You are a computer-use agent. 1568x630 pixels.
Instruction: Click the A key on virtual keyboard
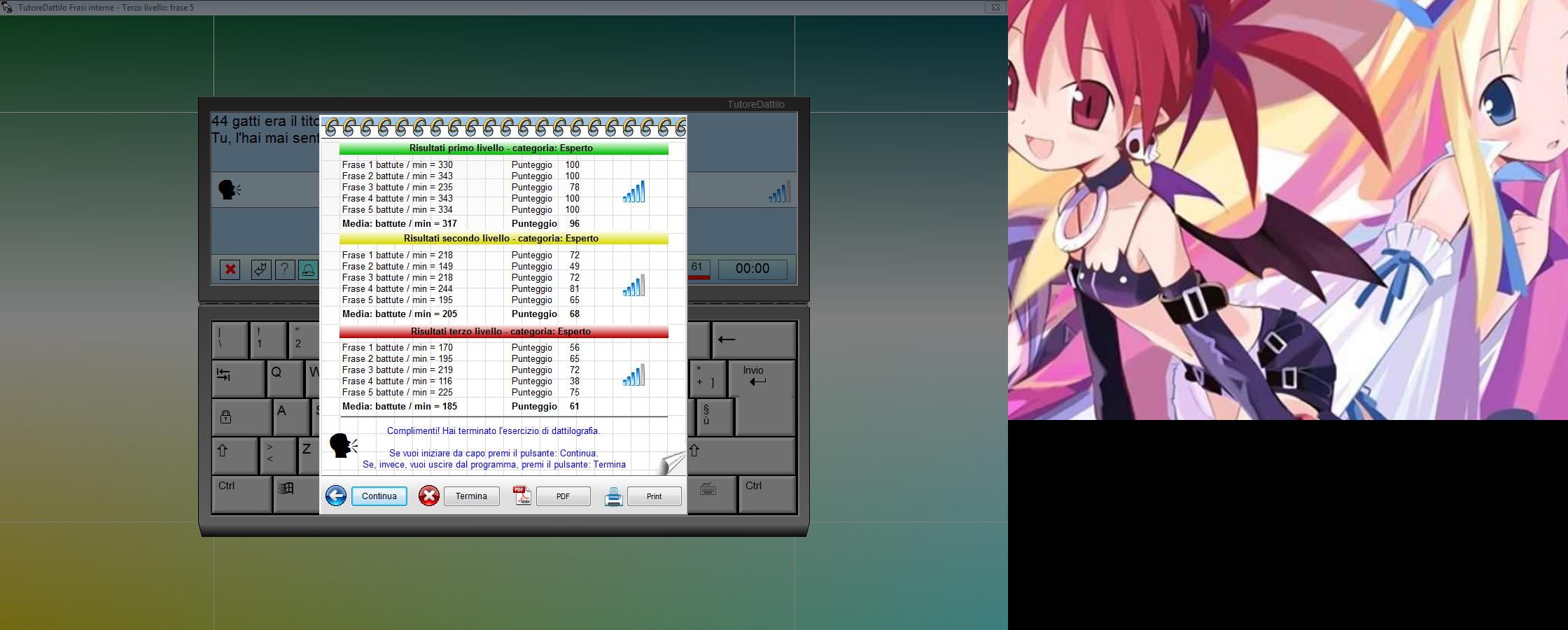(x=290, y=417)
